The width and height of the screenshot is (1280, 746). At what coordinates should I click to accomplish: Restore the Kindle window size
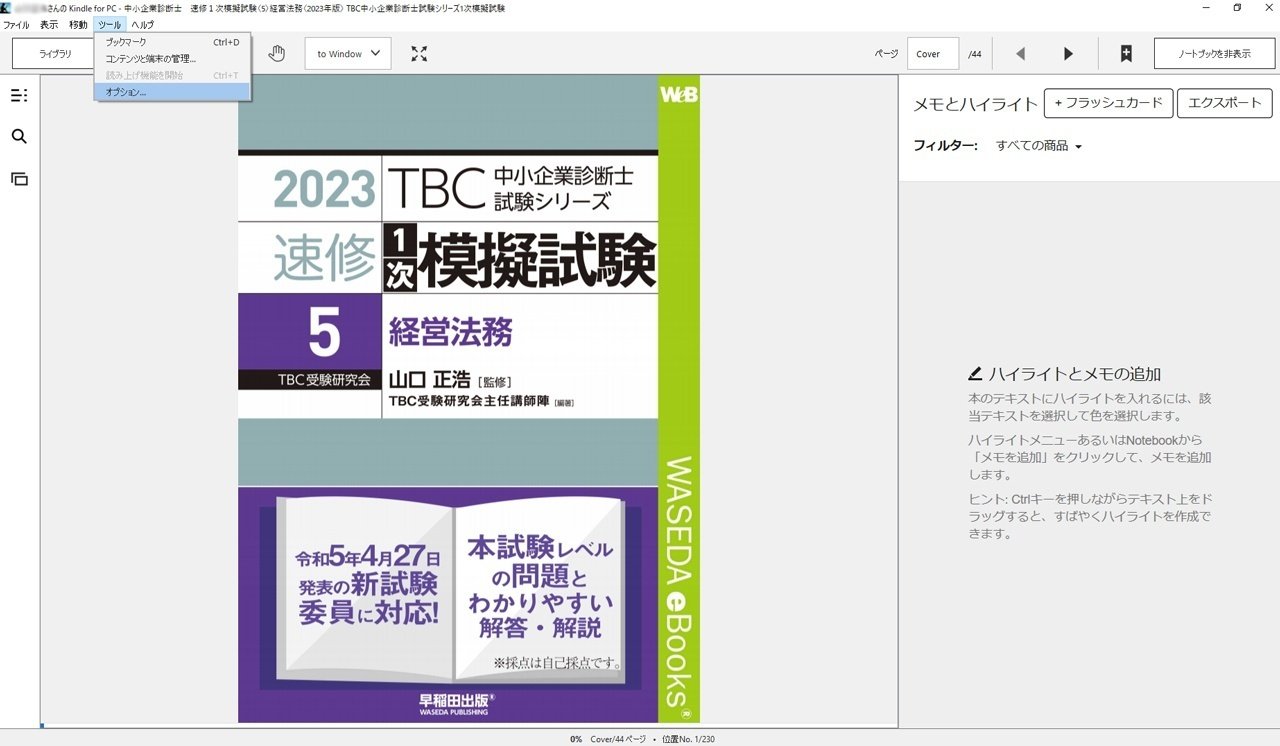(x=1237, y=8)
